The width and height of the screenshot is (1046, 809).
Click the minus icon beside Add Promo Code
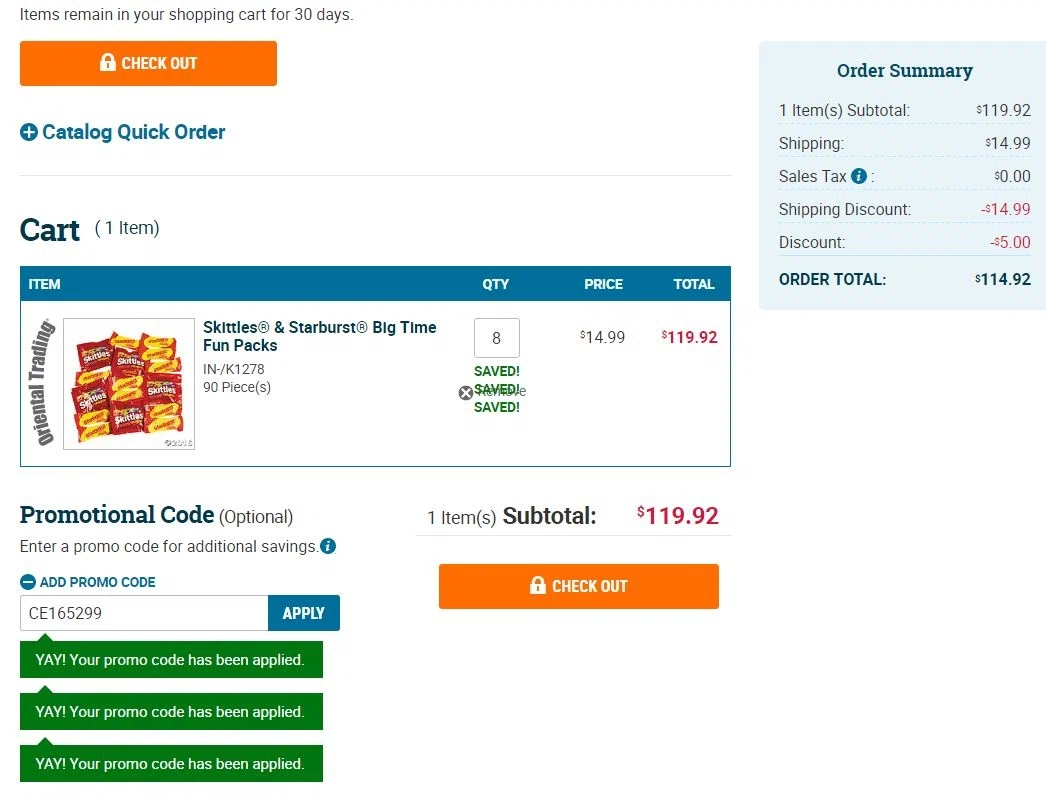click(x=28, y=582)
